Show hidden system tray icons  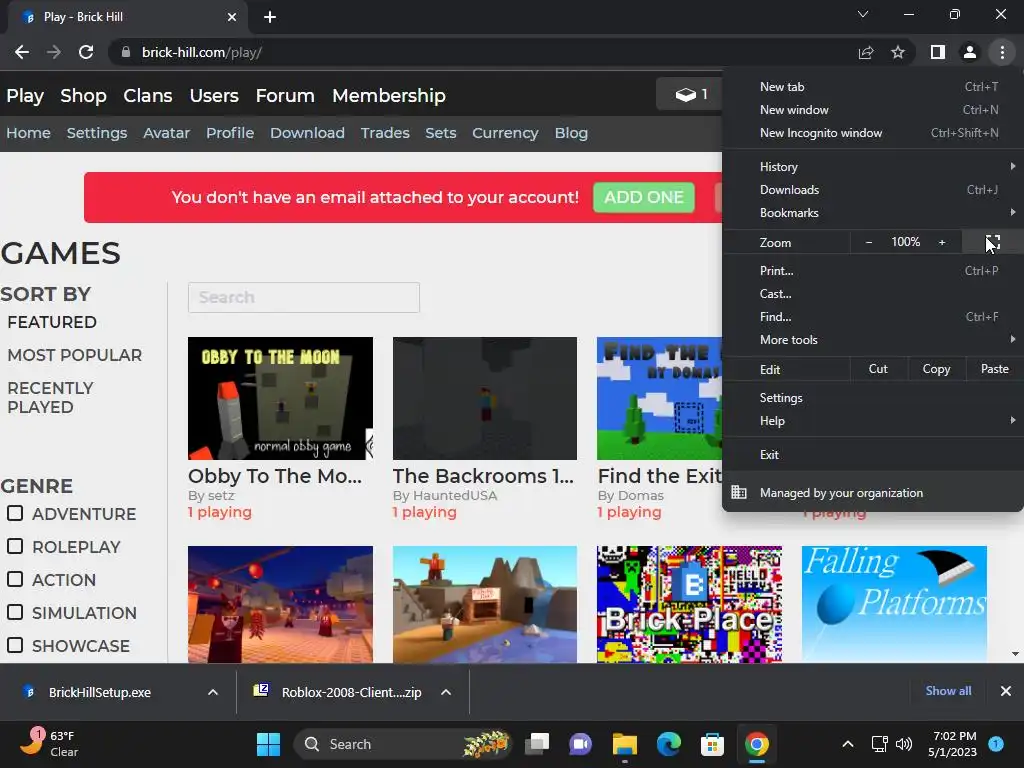848,744
